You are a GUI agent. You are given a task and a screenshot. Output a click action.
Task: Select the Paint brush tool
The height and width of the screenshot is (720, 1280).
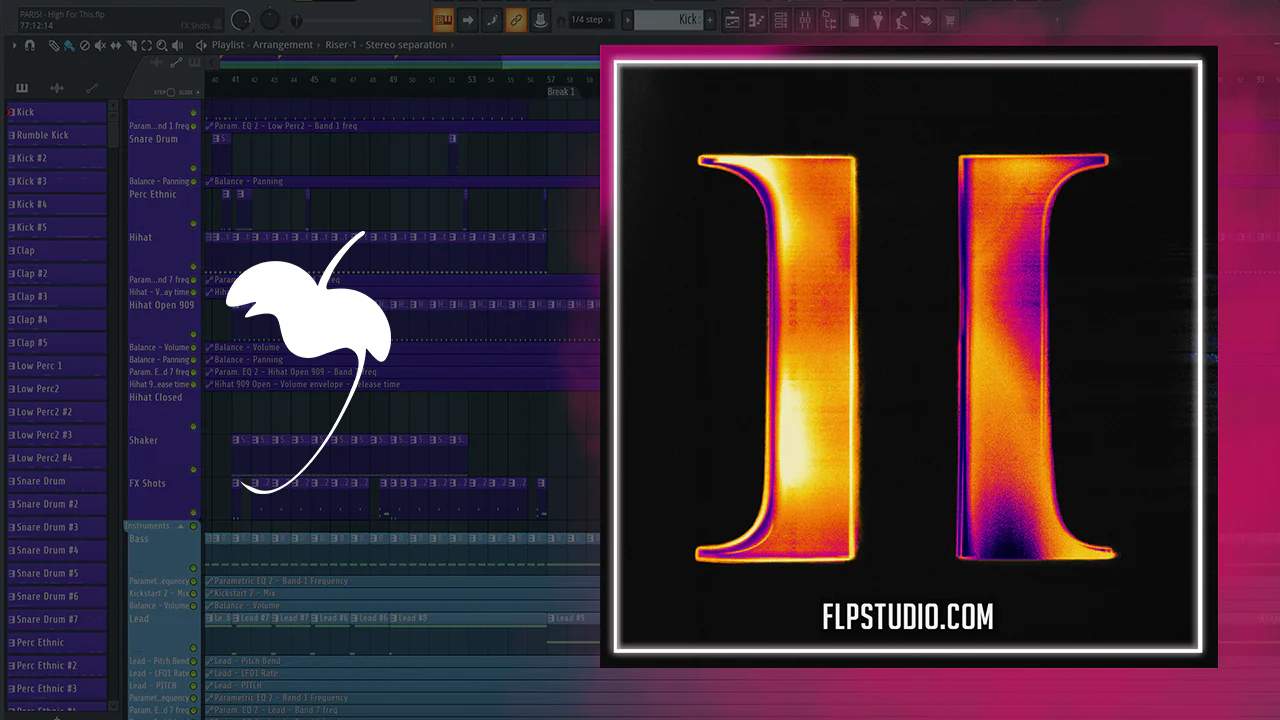pos(69,45)
